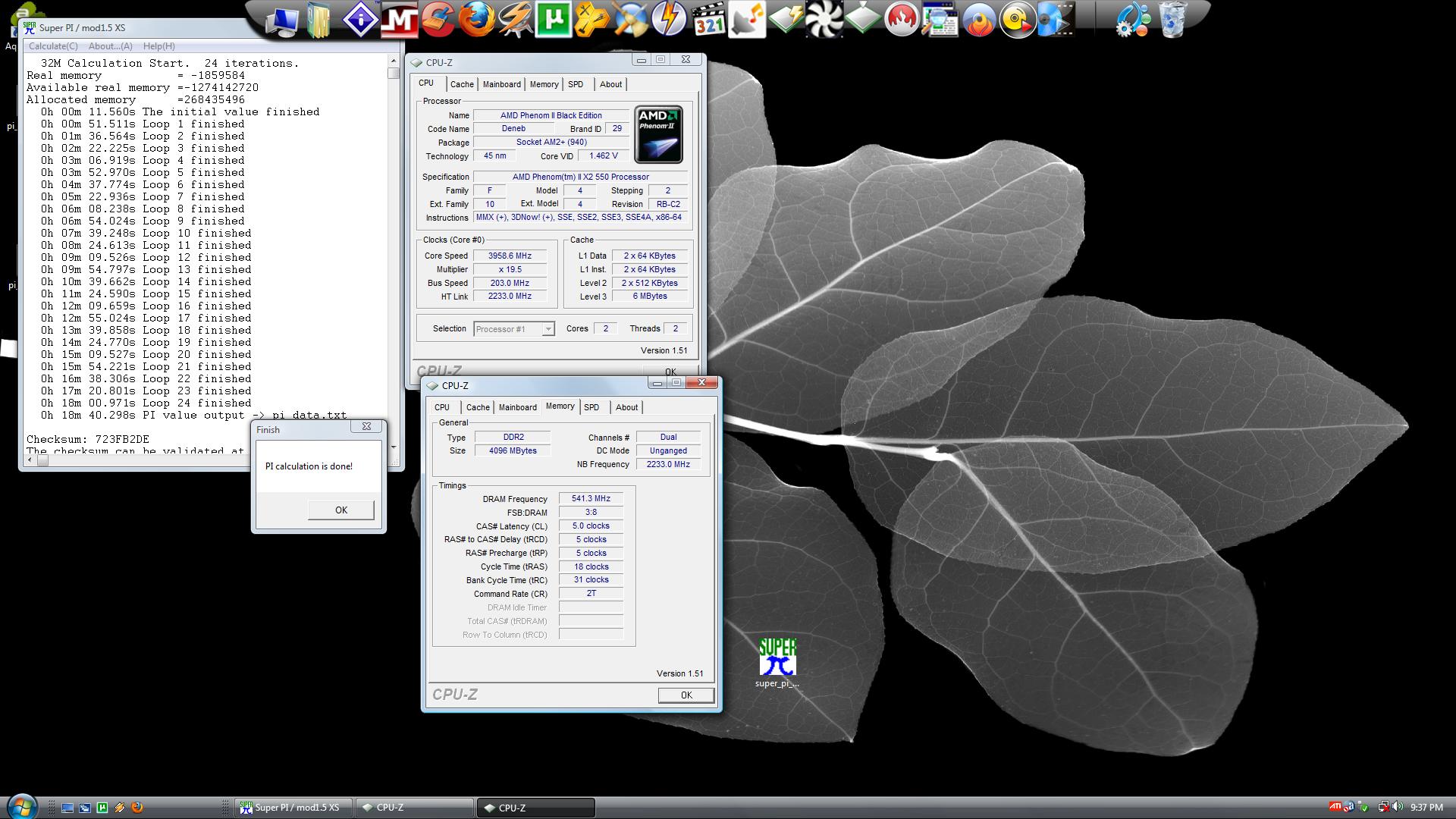This screenshot has height=819, width=1456.
Task: Open the super_pi desktop shortcut icon
Action: [x=777, y=663]
